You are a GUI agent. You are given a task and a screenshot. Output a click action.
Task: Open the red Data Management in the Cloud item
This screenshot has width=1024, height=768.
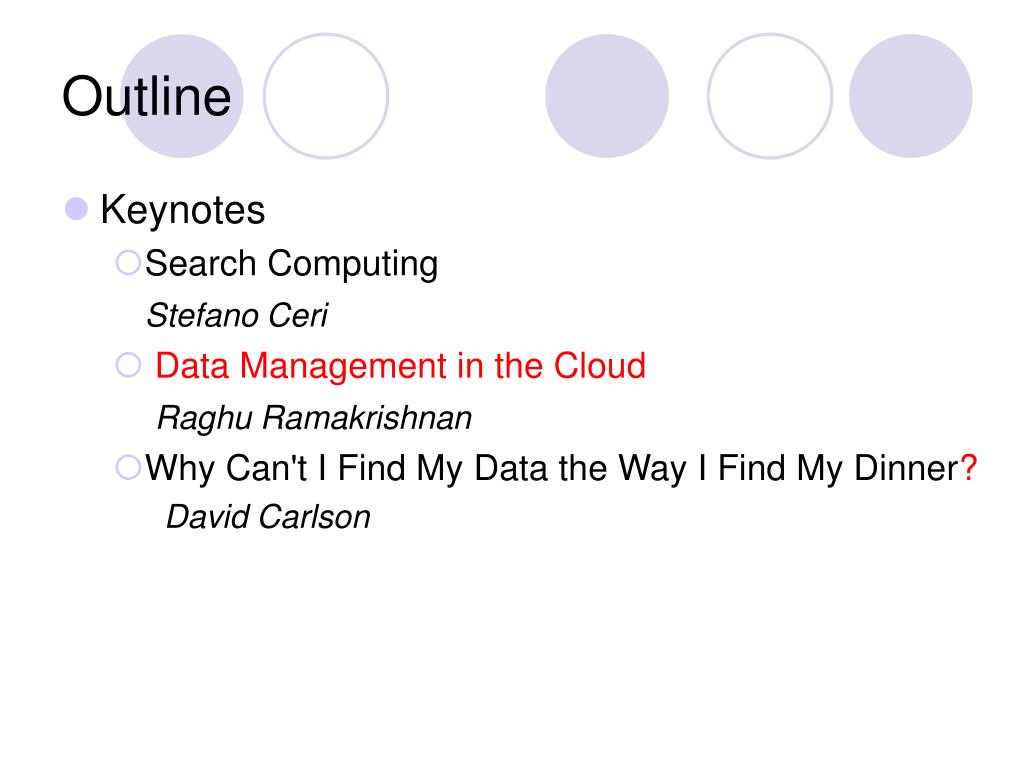[400, 366]
